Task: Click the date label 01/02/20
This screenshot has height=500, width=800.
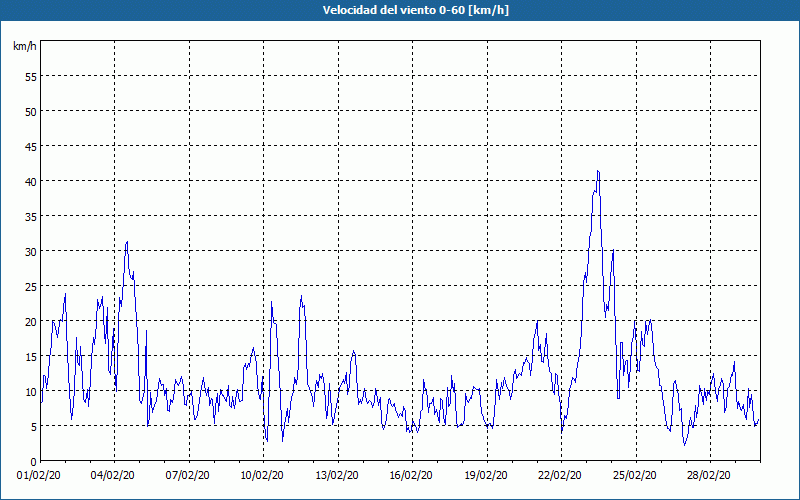Action: pyautogui.click(x=39, y=476)
